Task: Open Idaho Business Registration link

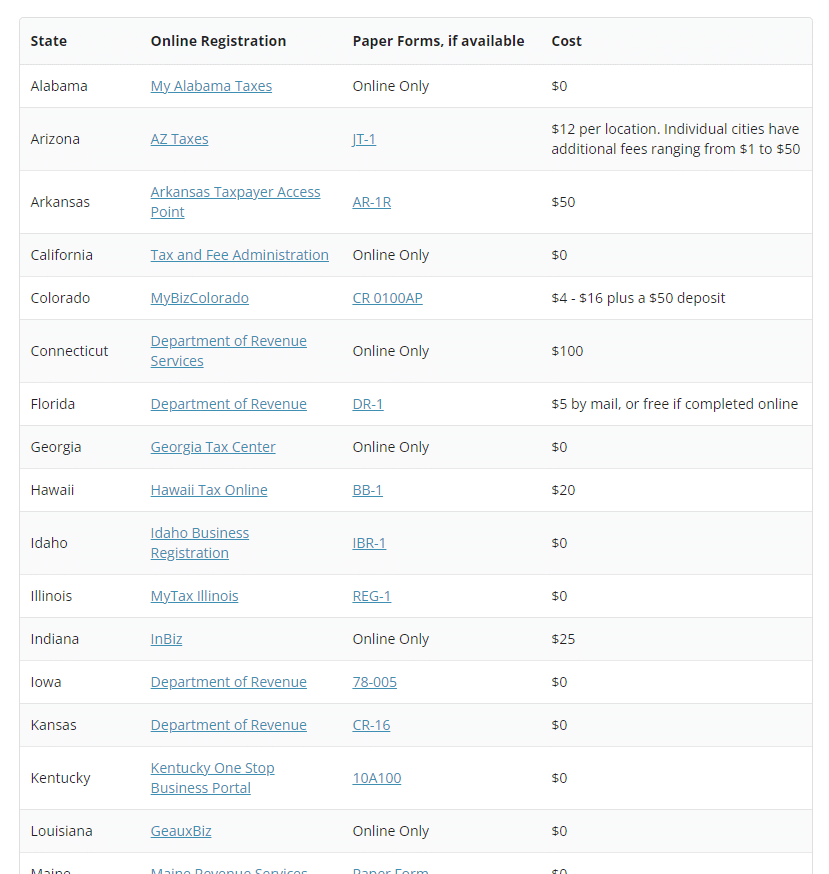Action: point(199,533)
